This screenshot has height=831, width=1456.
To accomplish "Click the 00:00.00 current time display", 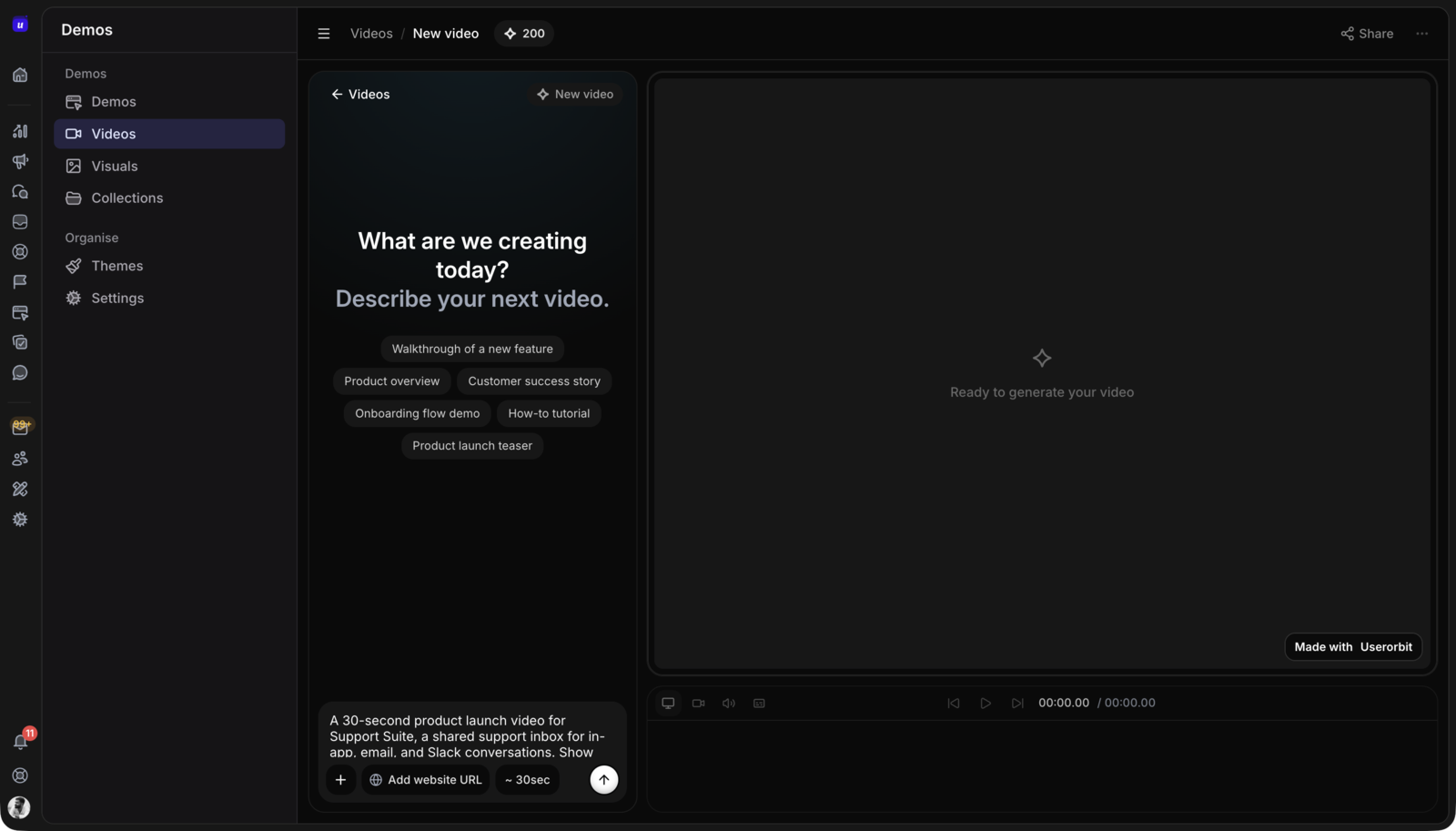I will tap(1064, 703).
